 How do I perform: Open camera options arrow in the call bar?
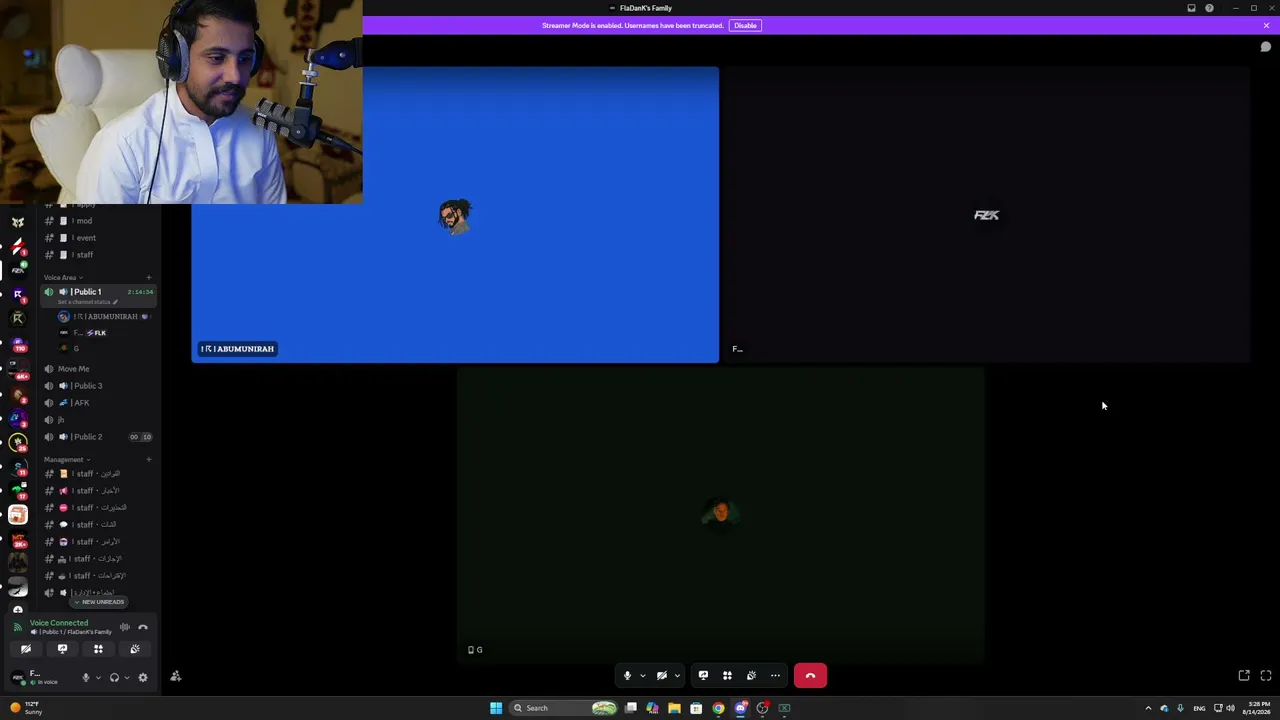point(677,676)
